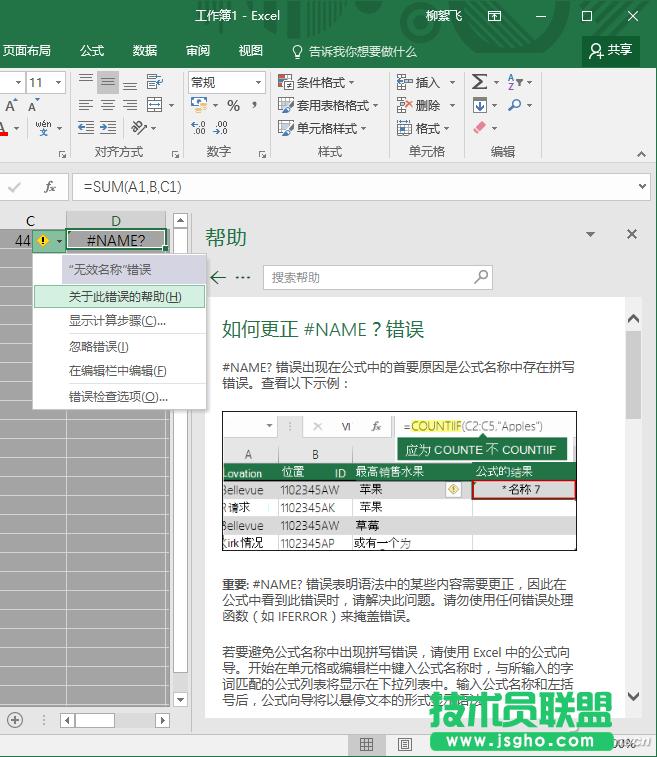The image size is (657, 757).
Task: Go back using the help pane arrow
Action: pos(216,277)
